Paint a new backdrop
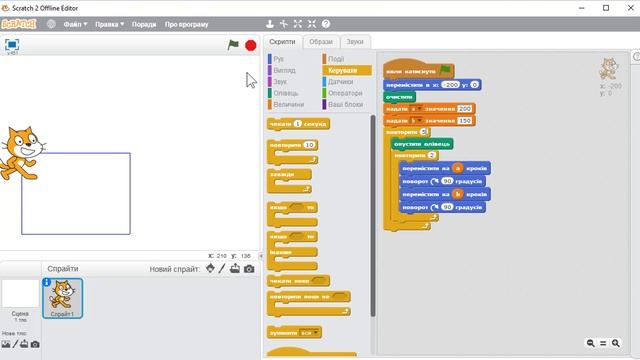The width and height of the screenshot is (640, 360). 16,344
